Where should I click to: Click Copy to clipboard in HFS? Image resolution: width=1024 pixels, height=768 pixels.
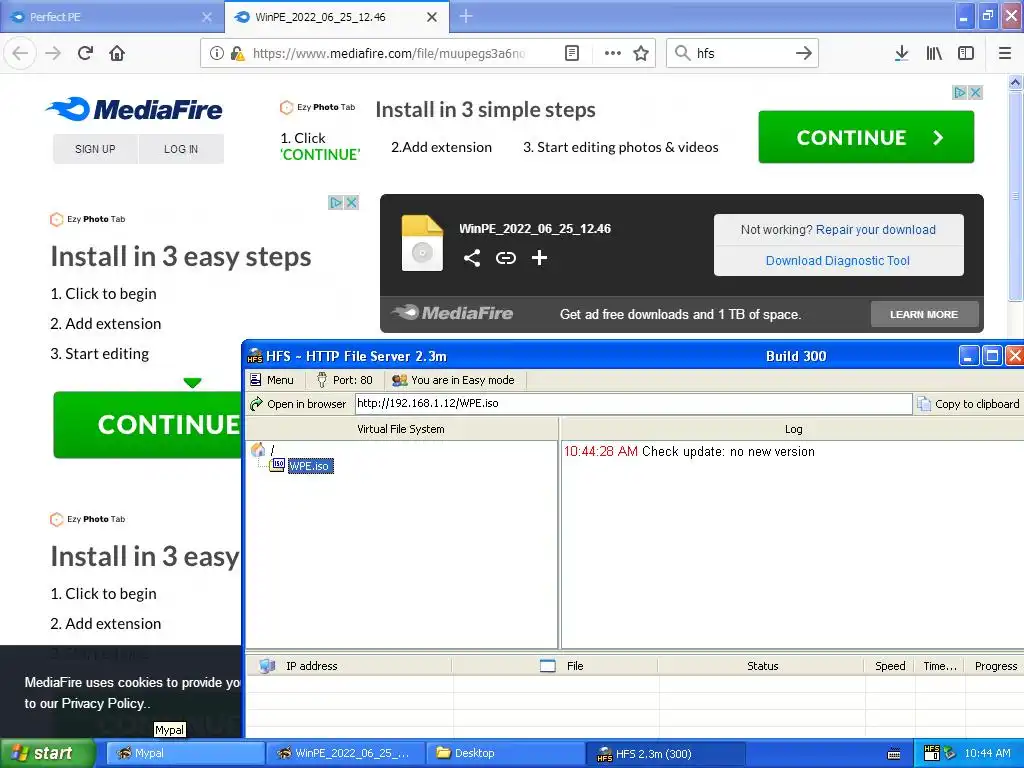pos(968,404)
